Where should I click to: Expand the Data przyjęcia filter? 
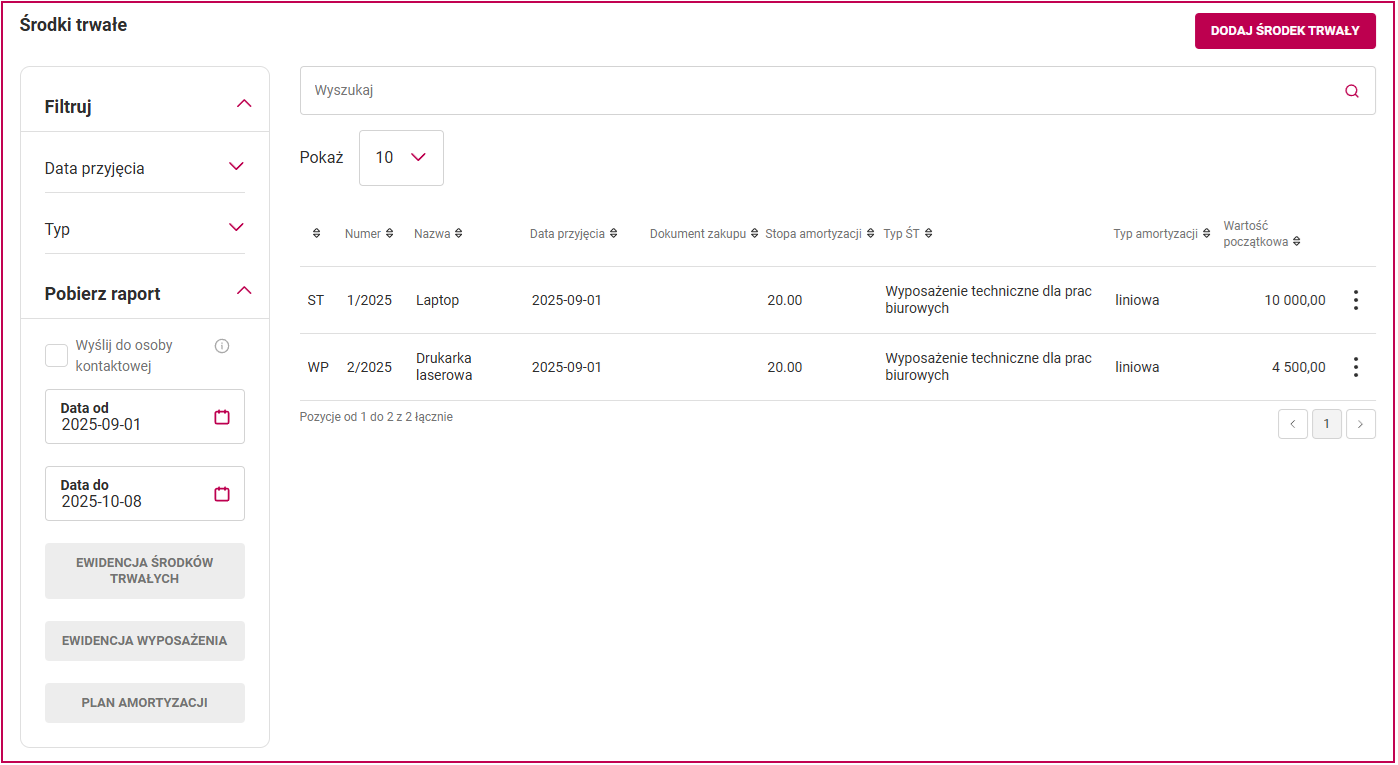pos(236,166)
